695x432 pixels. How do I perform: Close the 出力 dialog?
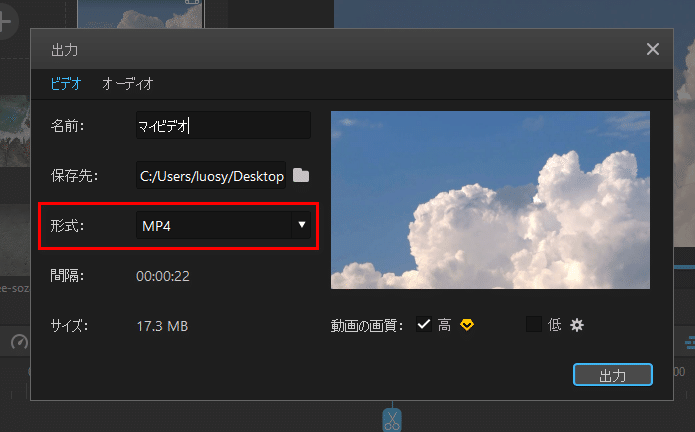pos(652,49)
